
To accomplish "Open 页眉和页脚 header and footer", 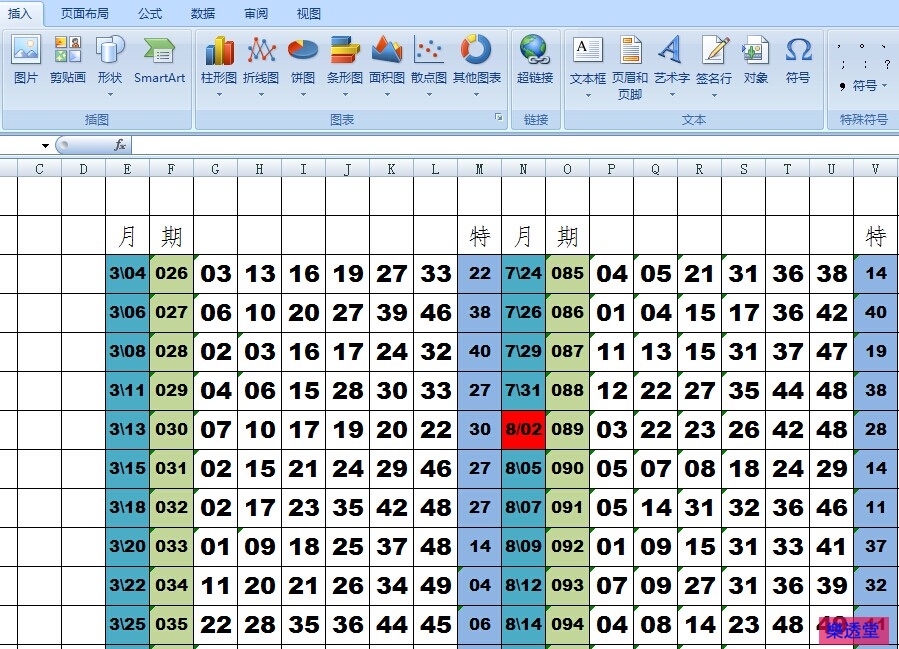I will pyautogui.click(x=630, y=68).
